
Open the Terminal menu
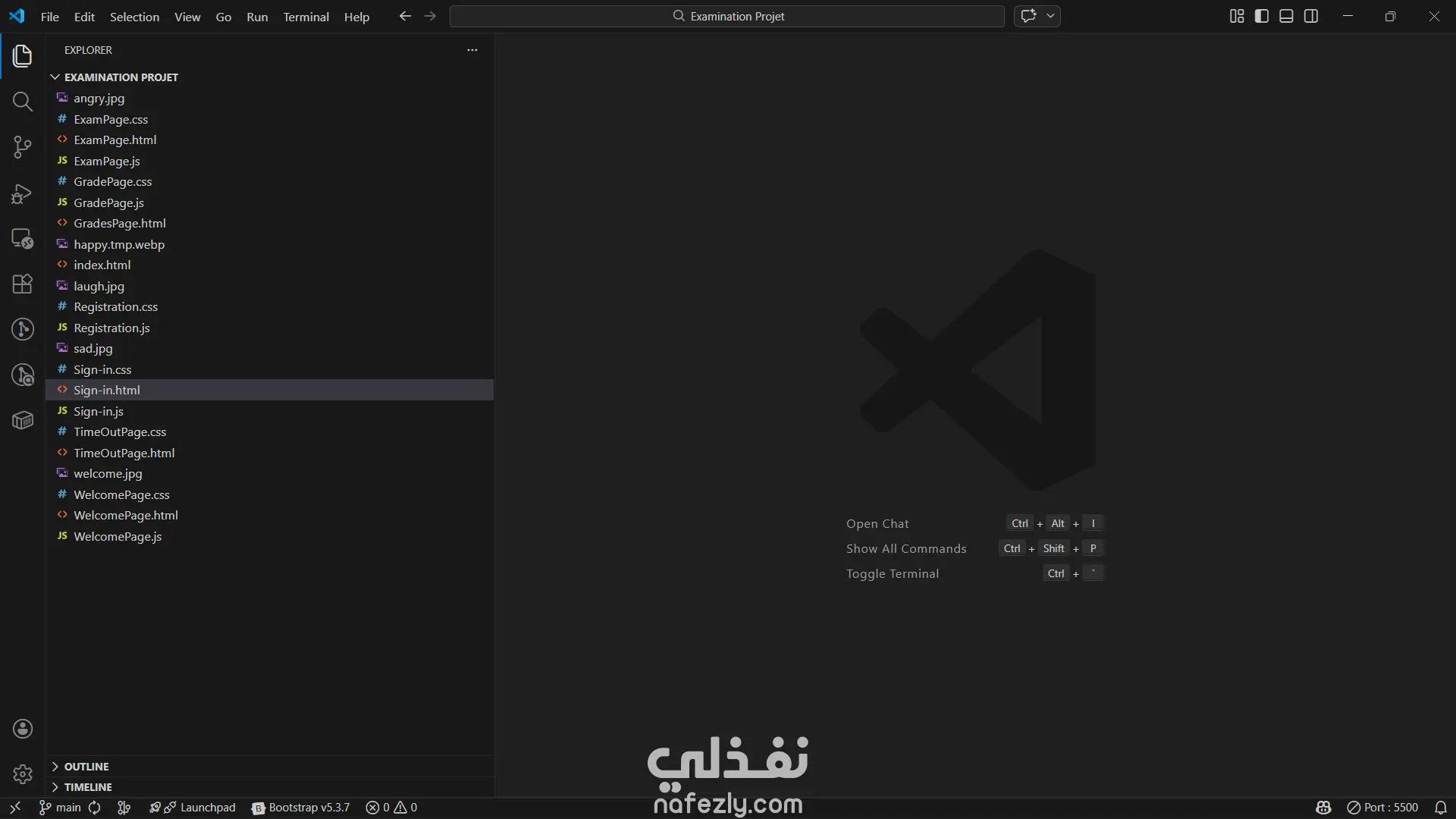click(x=306, y=17)
